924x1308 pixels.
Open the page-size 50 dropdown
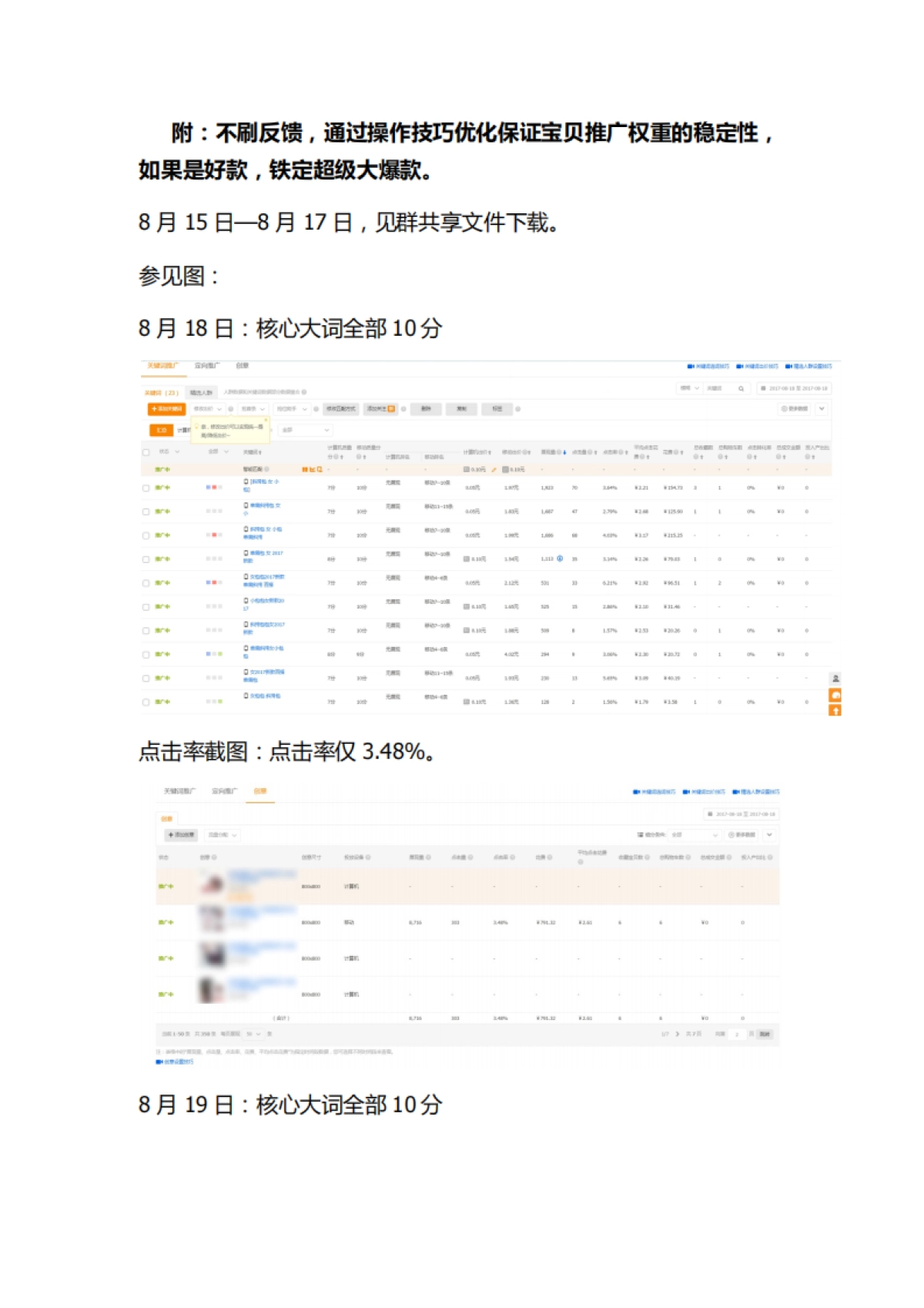point(253,1034)
